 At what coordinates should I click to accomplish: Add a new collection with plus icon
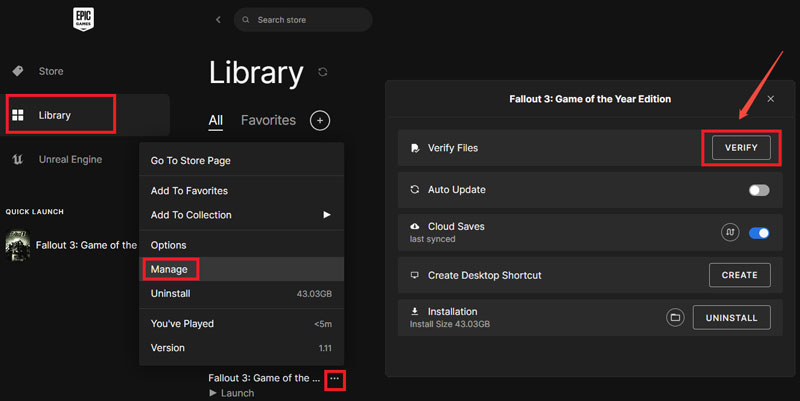[320, 120]
